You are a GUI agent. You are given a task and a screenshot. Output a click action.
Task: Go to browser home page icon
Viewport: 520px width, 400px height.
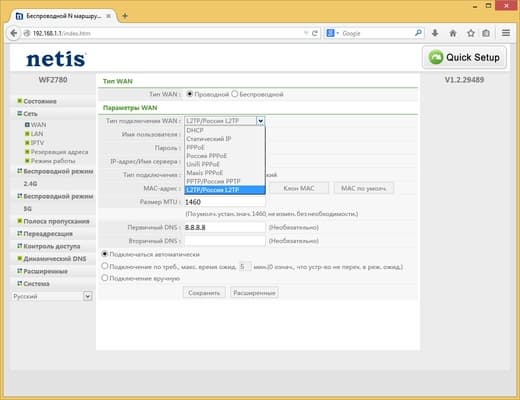[453, 33]
